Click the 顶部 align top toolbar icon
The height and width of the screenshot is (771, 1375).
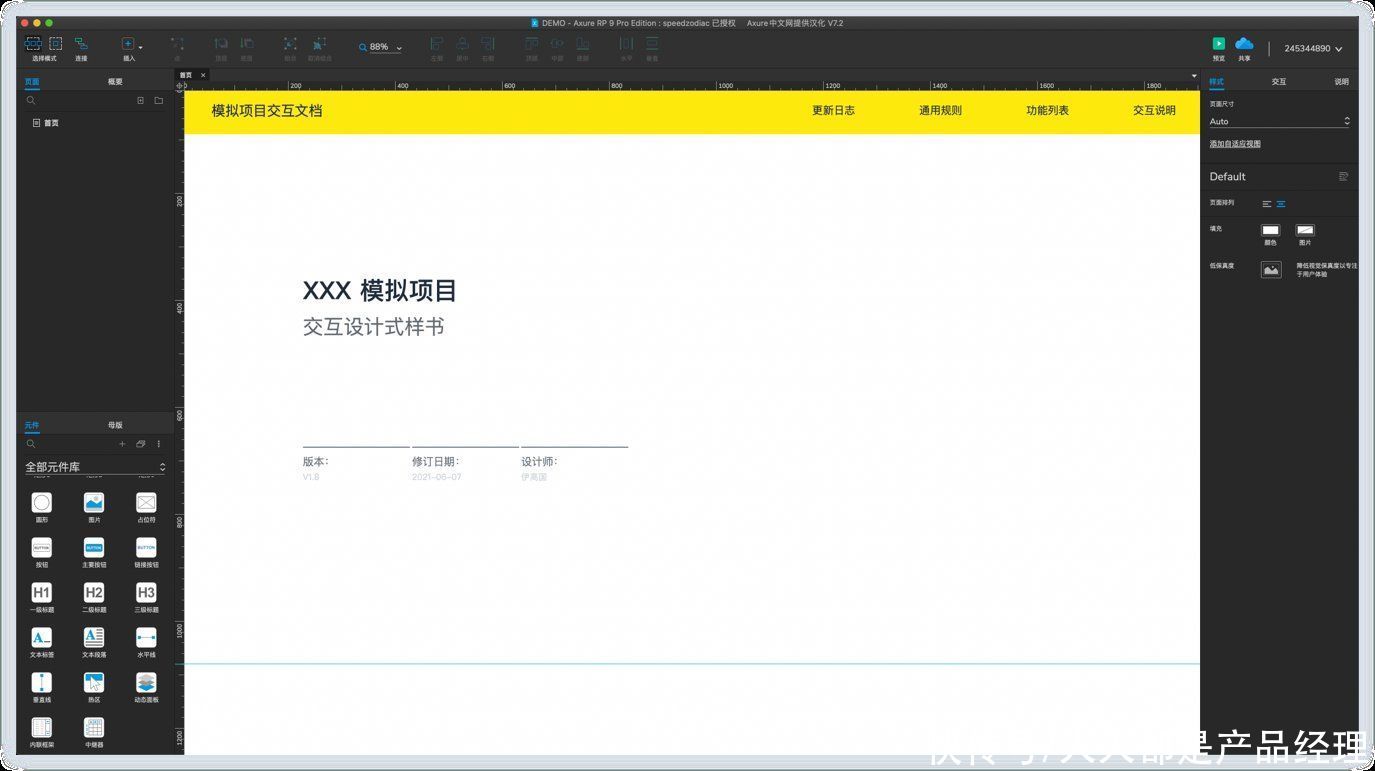[x=532, y=44]
